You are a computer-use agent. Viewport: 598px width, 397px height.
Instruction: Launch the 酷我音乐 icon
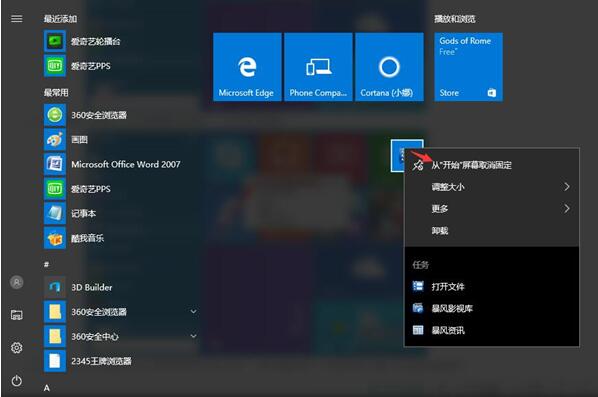tap(55, 238)
